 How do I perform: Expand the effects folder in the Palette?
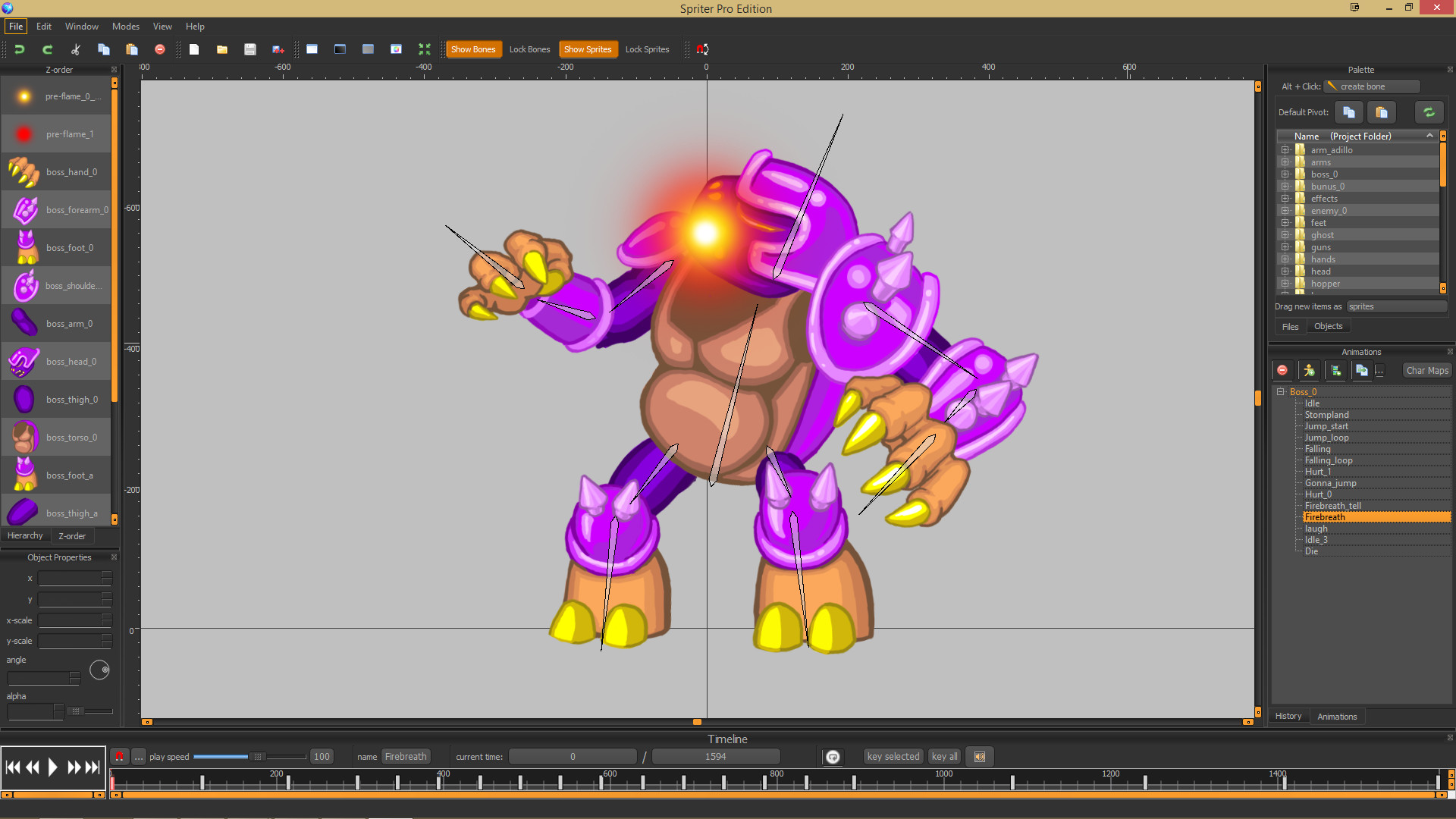click(1285, 198)
